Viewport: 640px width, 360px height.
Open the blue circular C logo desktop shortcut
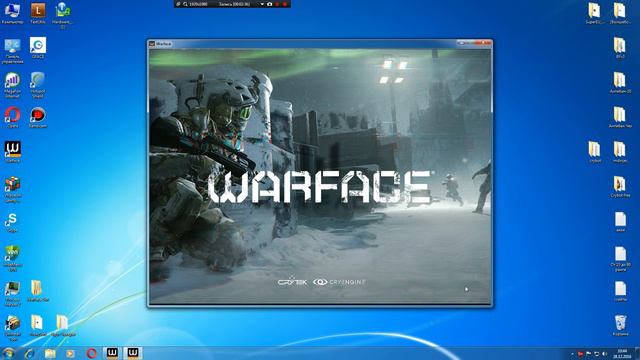[38, 48]
